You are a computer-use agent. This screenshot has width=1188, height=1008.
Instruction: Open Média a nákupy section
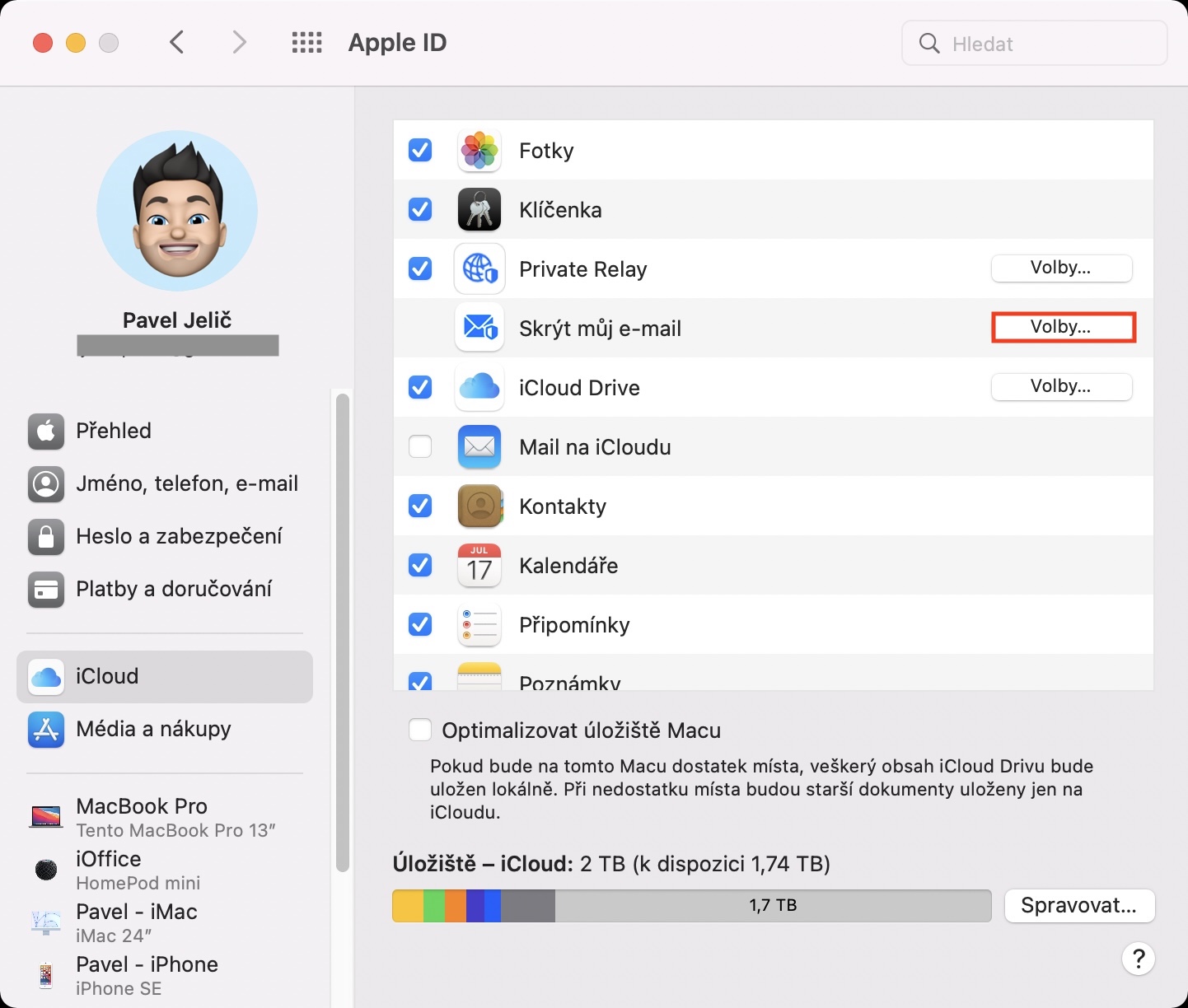click(x=165, y=729)
